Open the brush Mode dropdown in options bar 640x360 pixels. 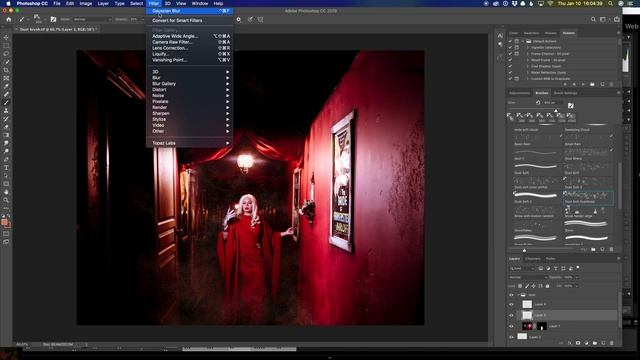92,19
